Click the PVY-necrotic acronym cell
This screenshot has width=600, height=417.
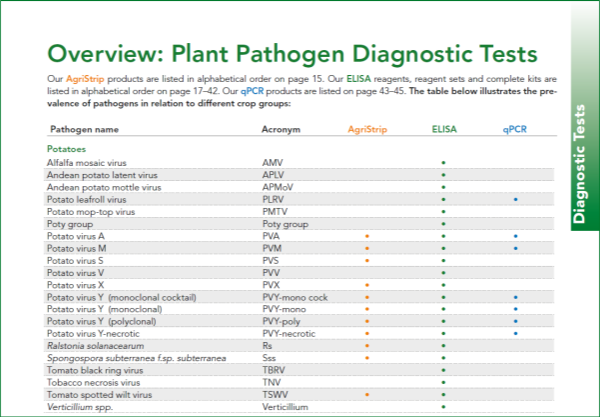(x=289, y=334)
